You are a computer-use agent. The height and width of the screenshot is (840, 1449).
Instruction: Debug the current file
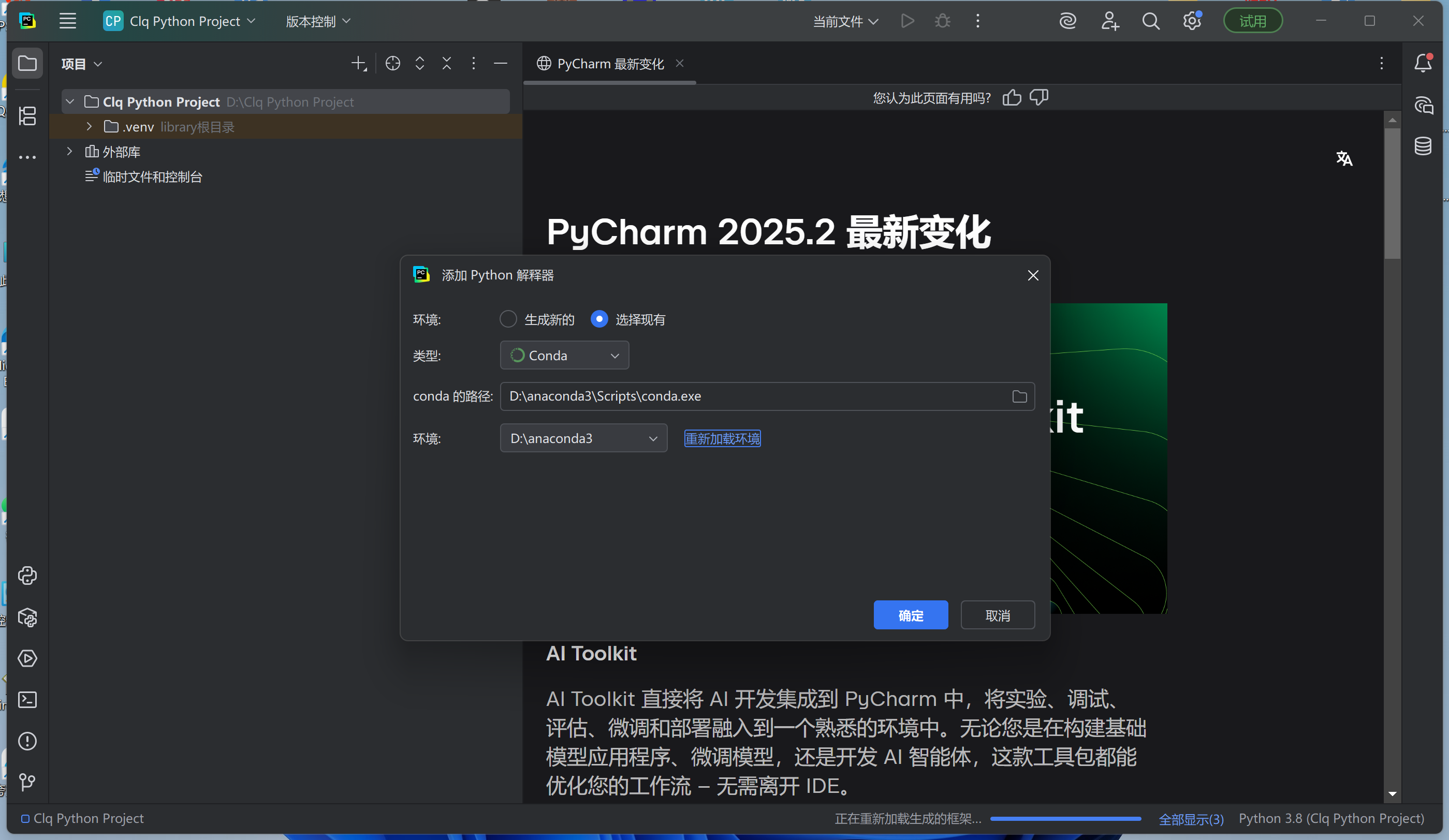942,21
